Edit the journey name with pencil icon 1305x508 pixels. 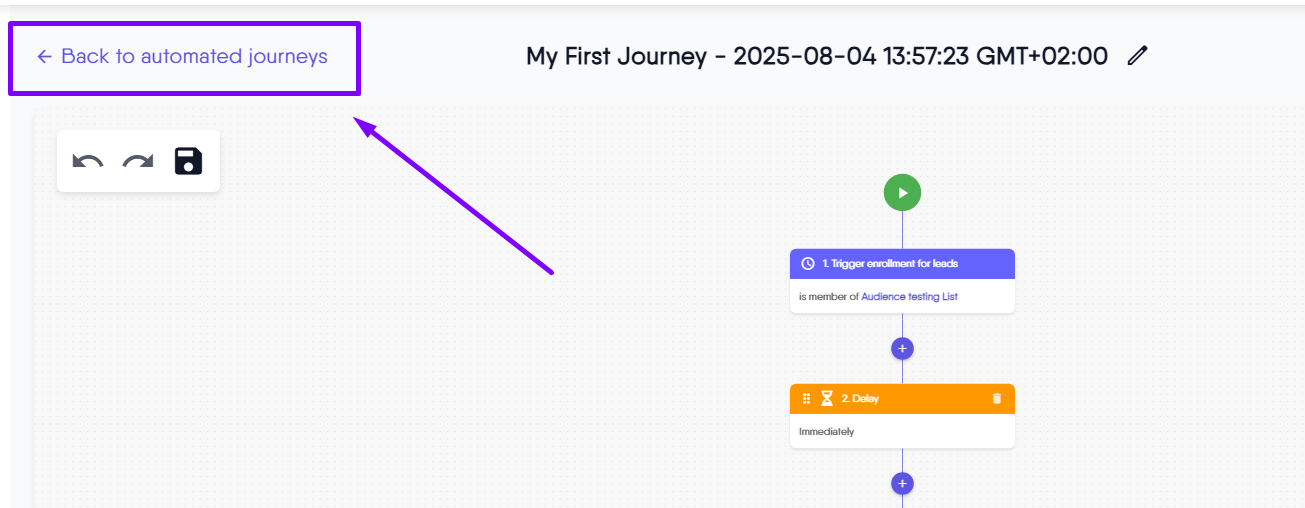coord(1136,57)
